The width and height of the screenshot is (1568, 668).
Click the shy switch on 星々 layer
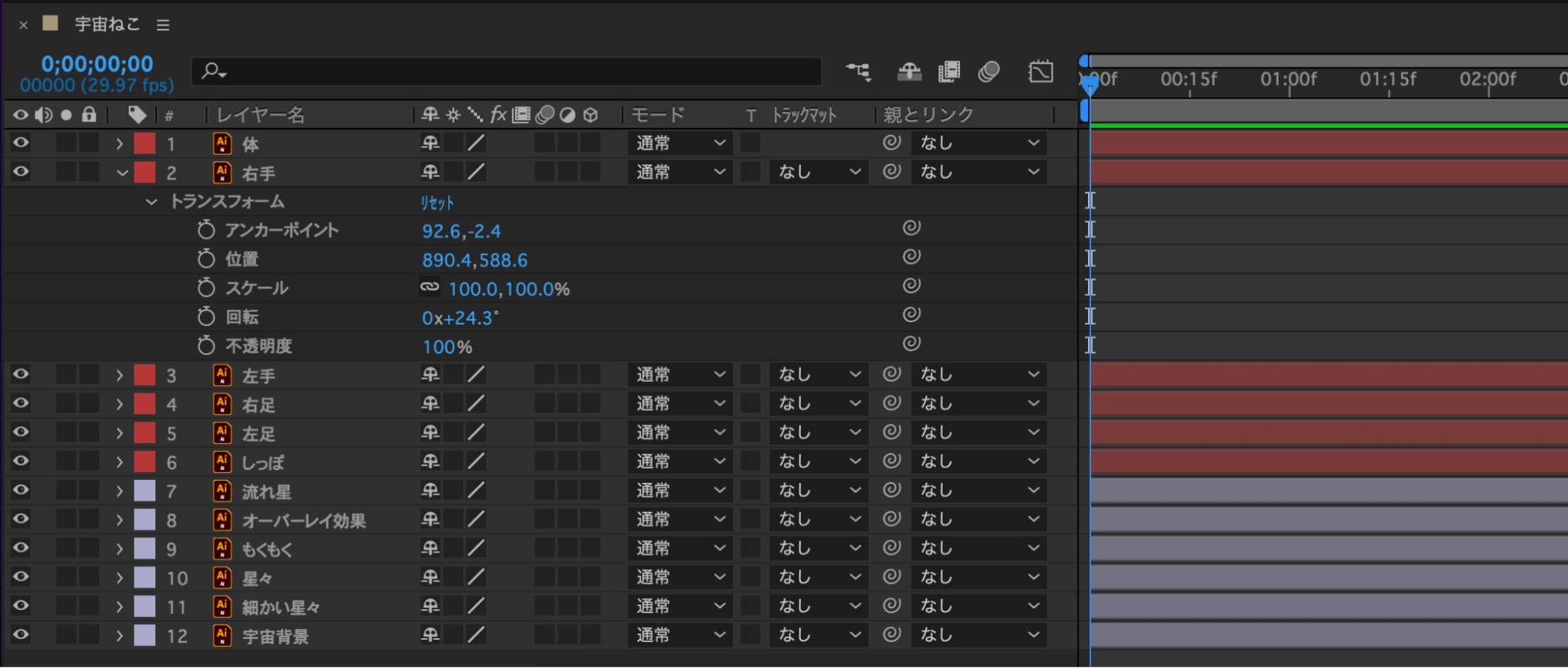click(431, 577)
